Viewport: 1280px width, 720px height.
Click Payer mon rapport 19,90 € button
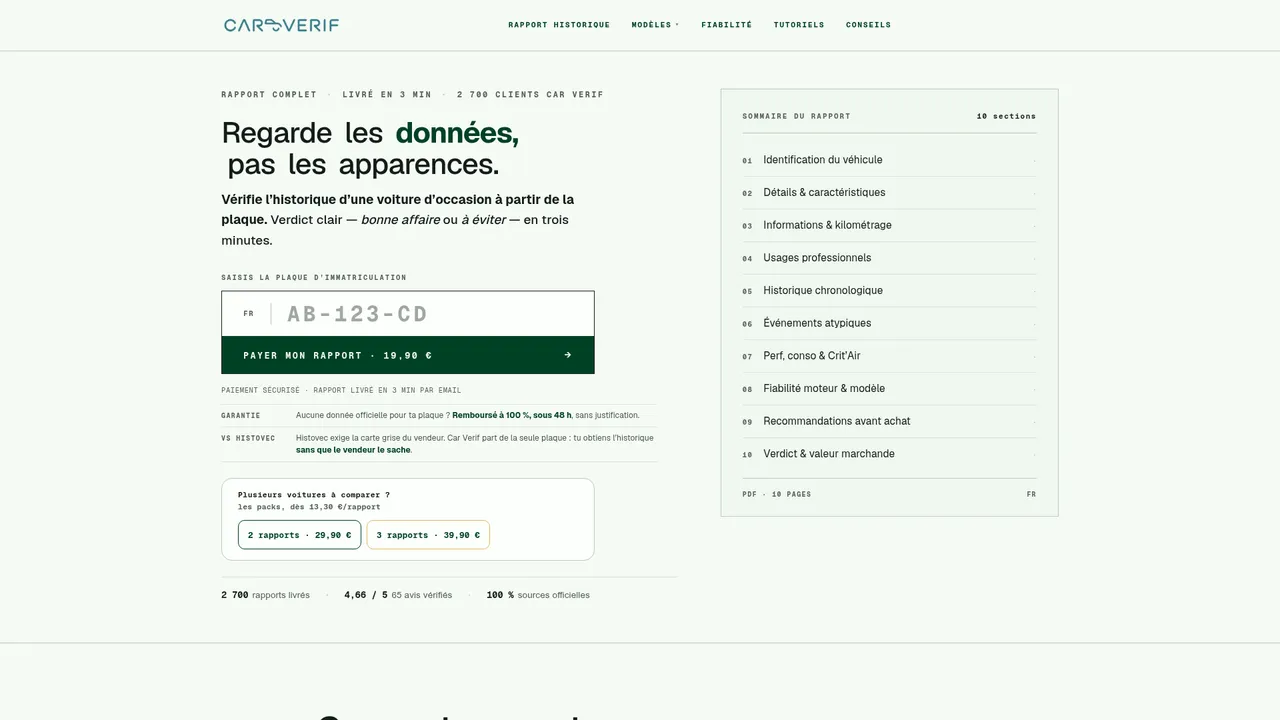pyautogui.click(x=408, y=355)
